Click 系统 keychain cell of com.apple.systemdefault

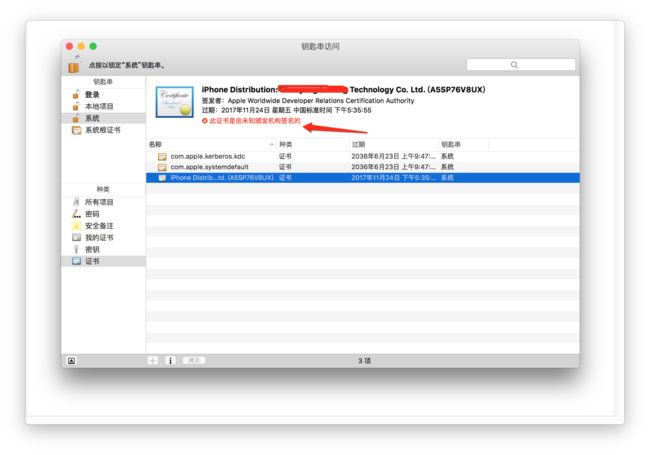click(x=447, y=167)
